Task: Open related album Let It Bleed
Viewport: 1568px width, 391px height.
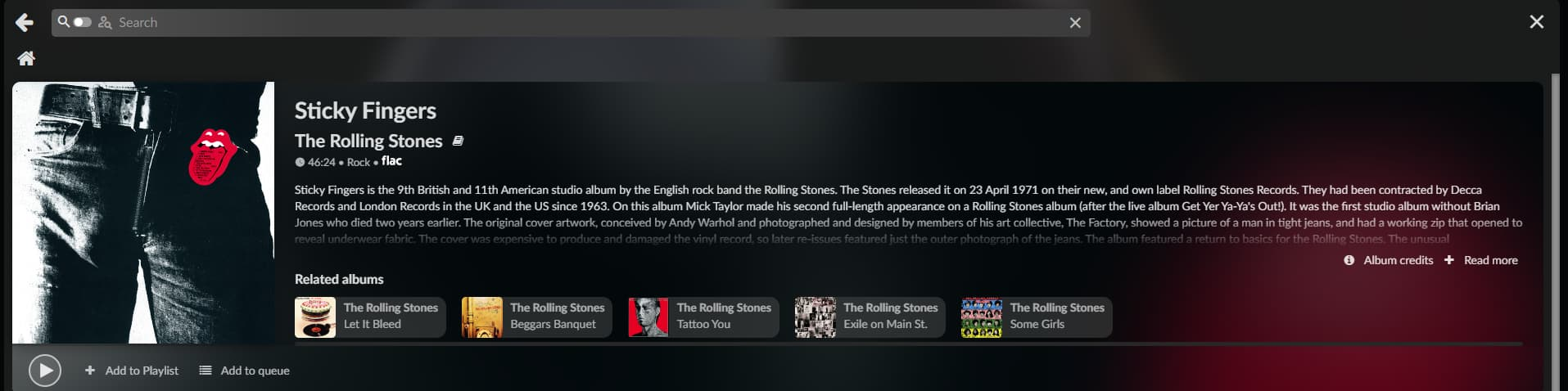Action: [x=370, y=317]
